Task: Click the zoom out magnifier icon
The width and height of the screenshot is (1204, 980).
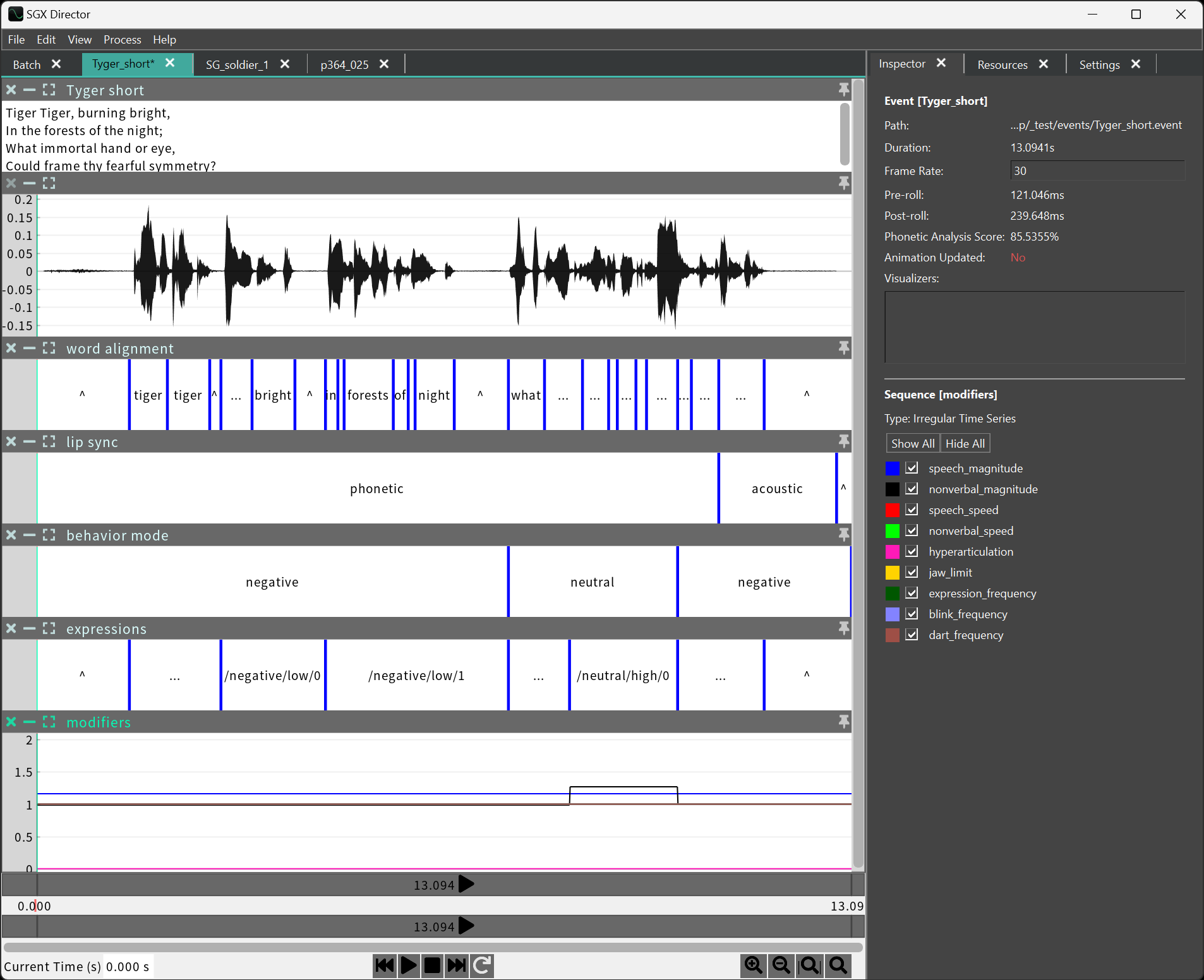Action: 781,965
